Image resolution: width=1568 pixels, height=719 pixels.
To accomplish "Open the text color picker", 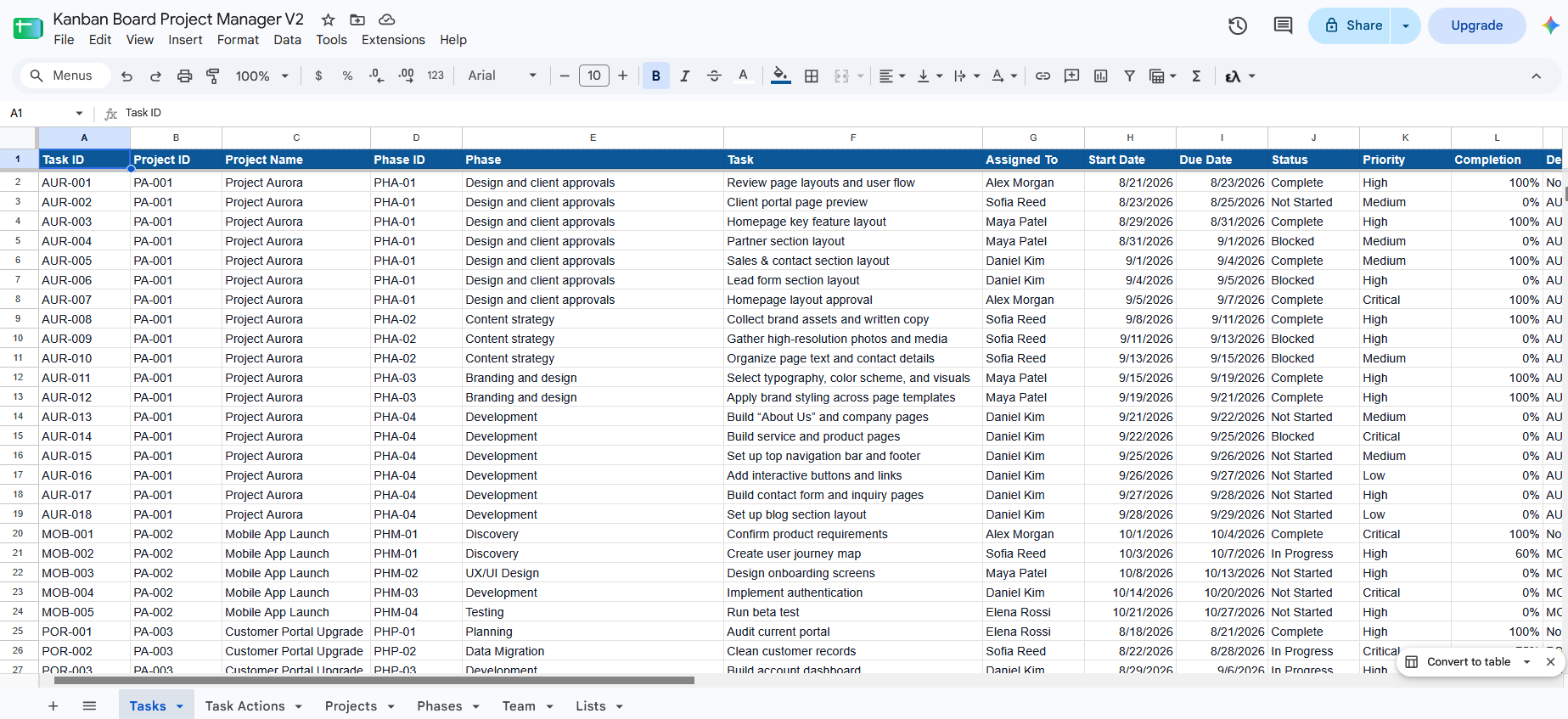I will pos(743,76).
